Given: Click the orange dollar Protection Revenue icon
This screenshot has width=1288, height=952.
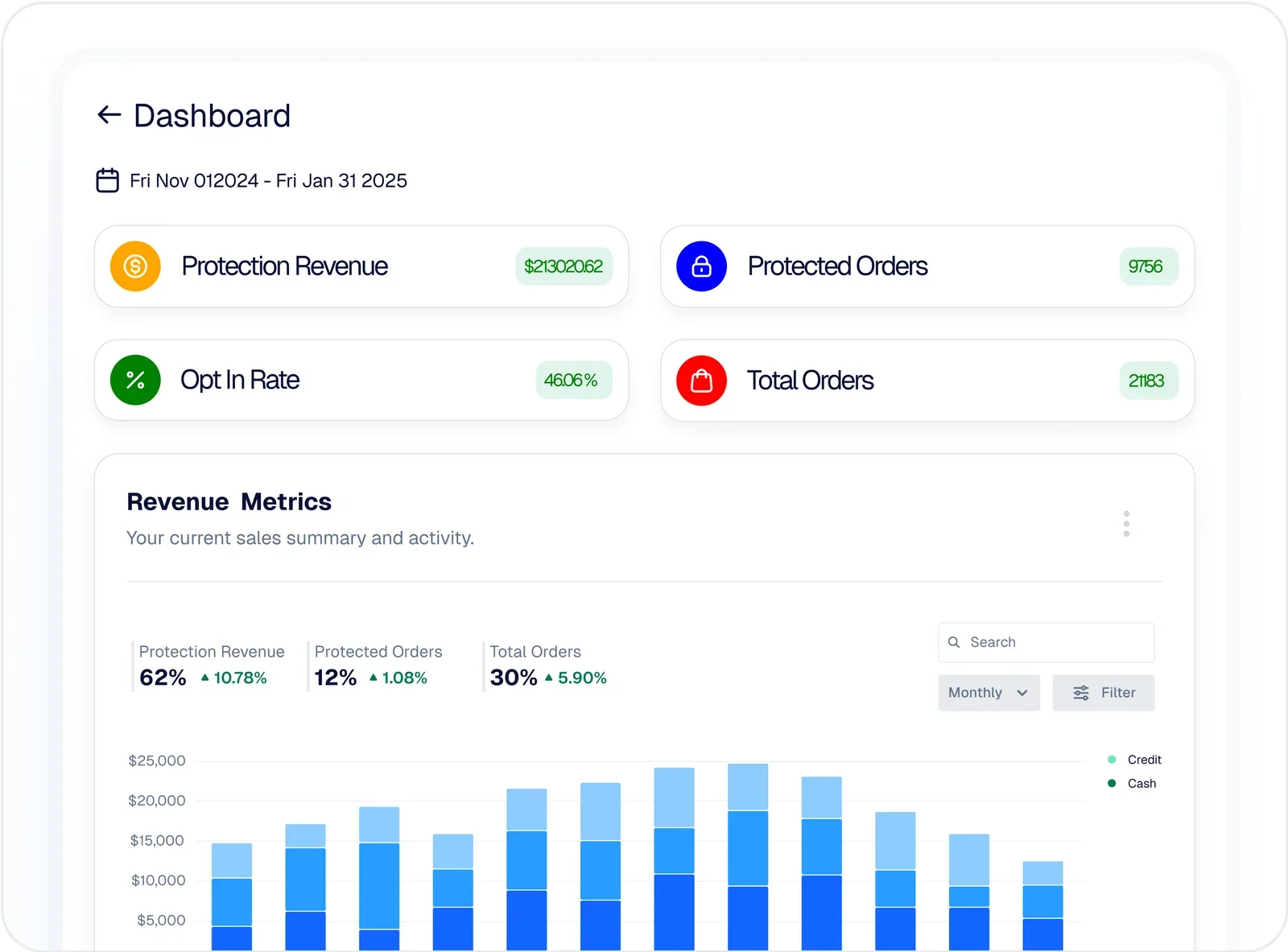Looking at the screenshot, I should [135, 266].
